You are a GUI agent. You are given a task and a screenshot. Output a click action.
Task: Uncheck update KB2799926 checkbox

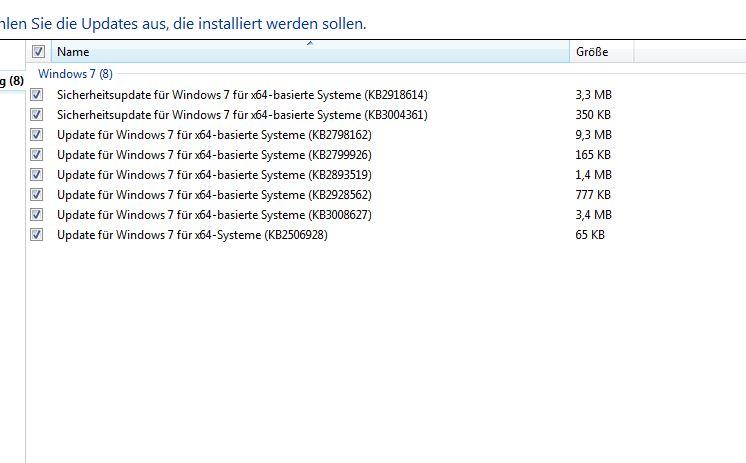tap(37, 155)
